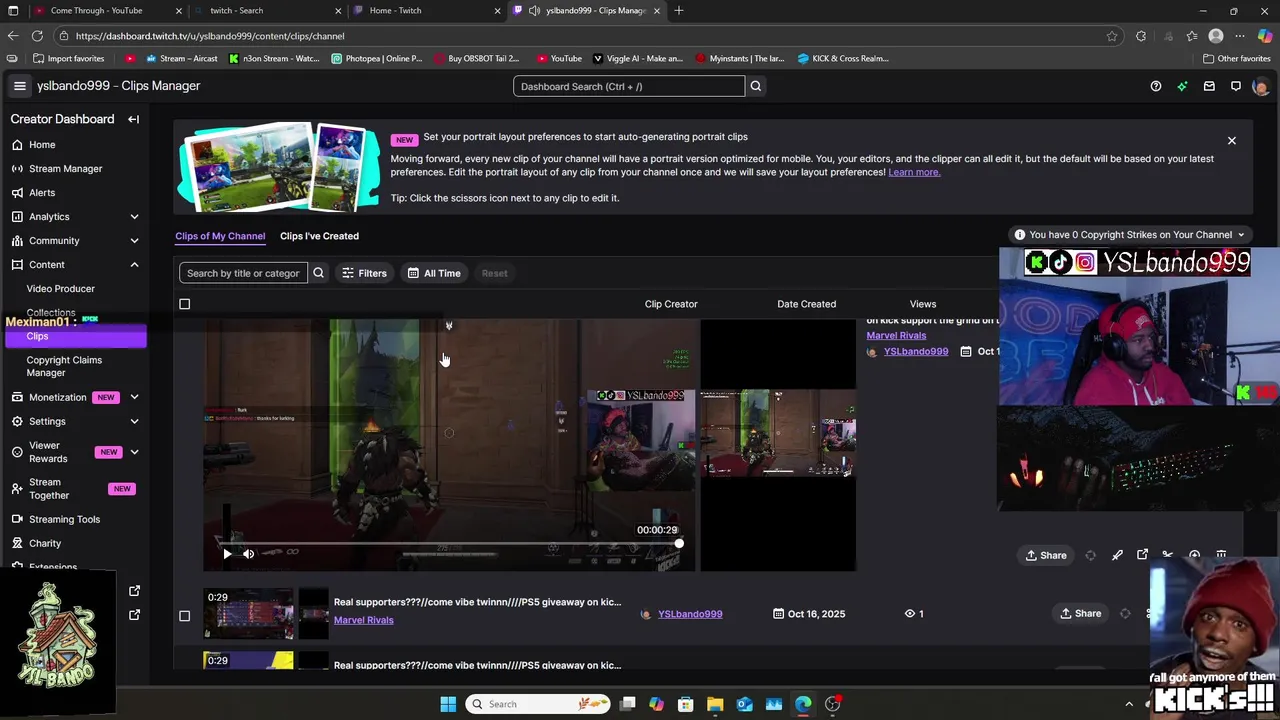Click the clip search magnifier button
The width and height of the screenshot is (1280, 720).
(318, 273)
